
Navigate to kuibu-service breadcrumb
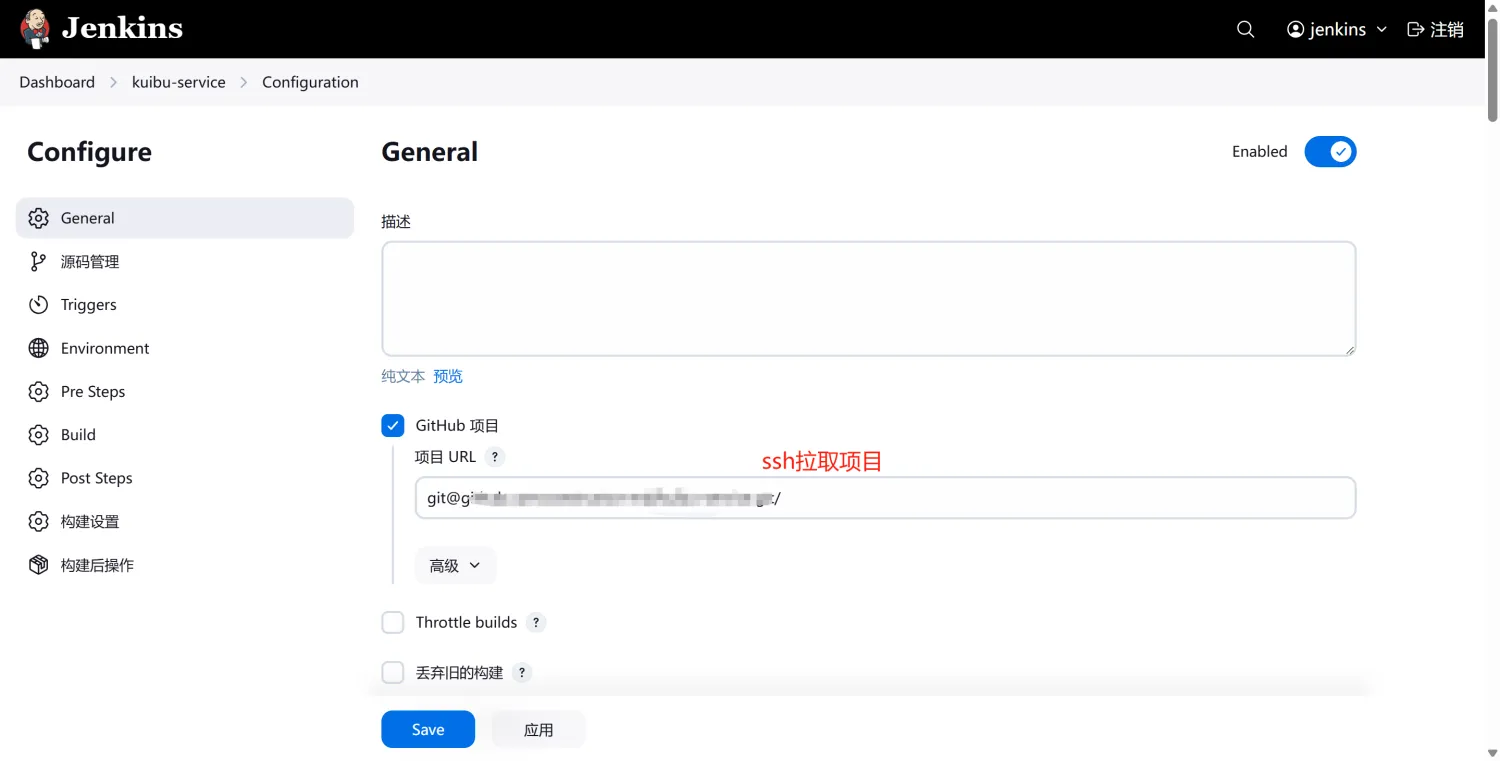[178, 82]
